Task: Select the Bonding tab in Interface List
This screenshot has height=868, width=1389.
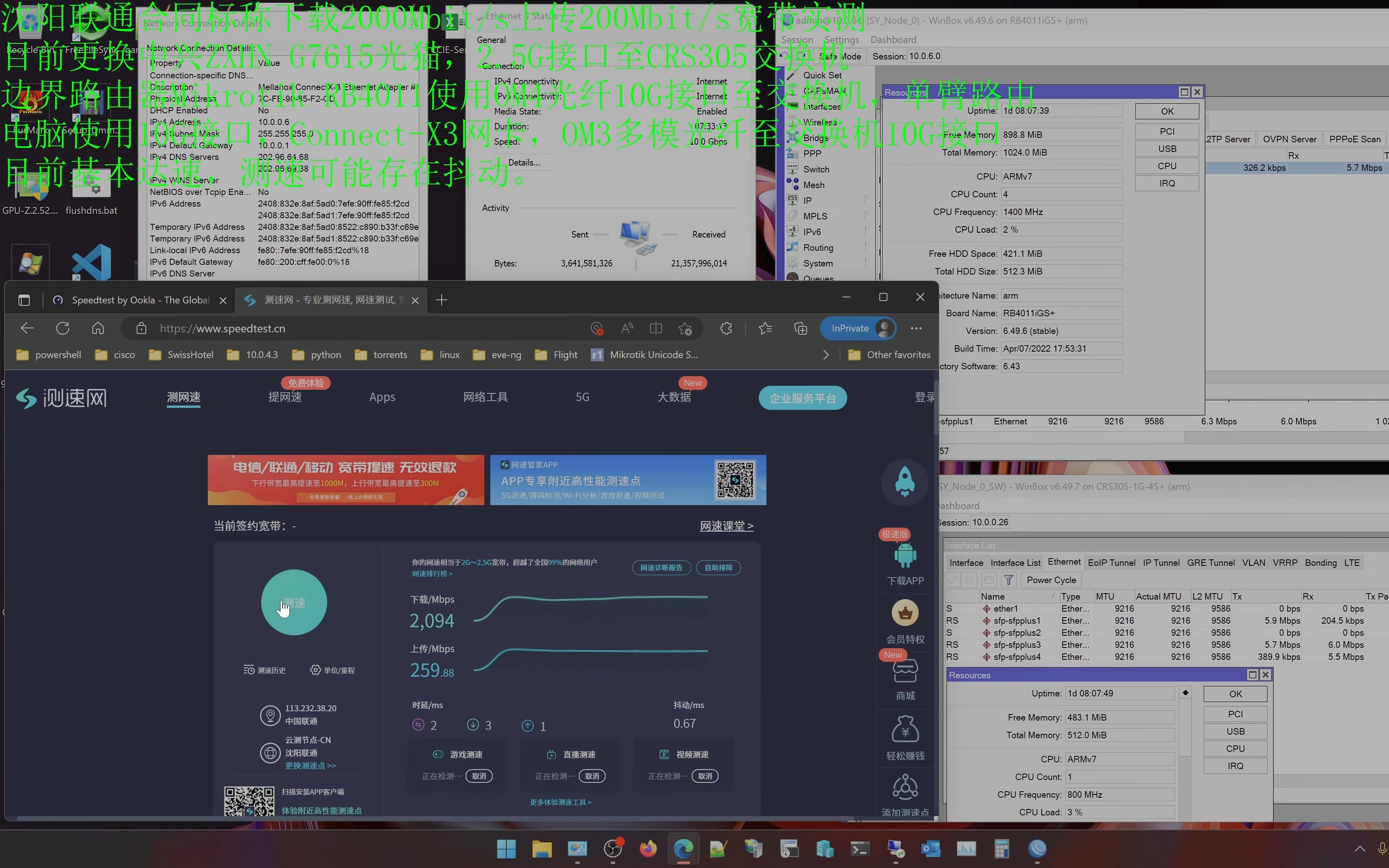Action: point(1321,563)
